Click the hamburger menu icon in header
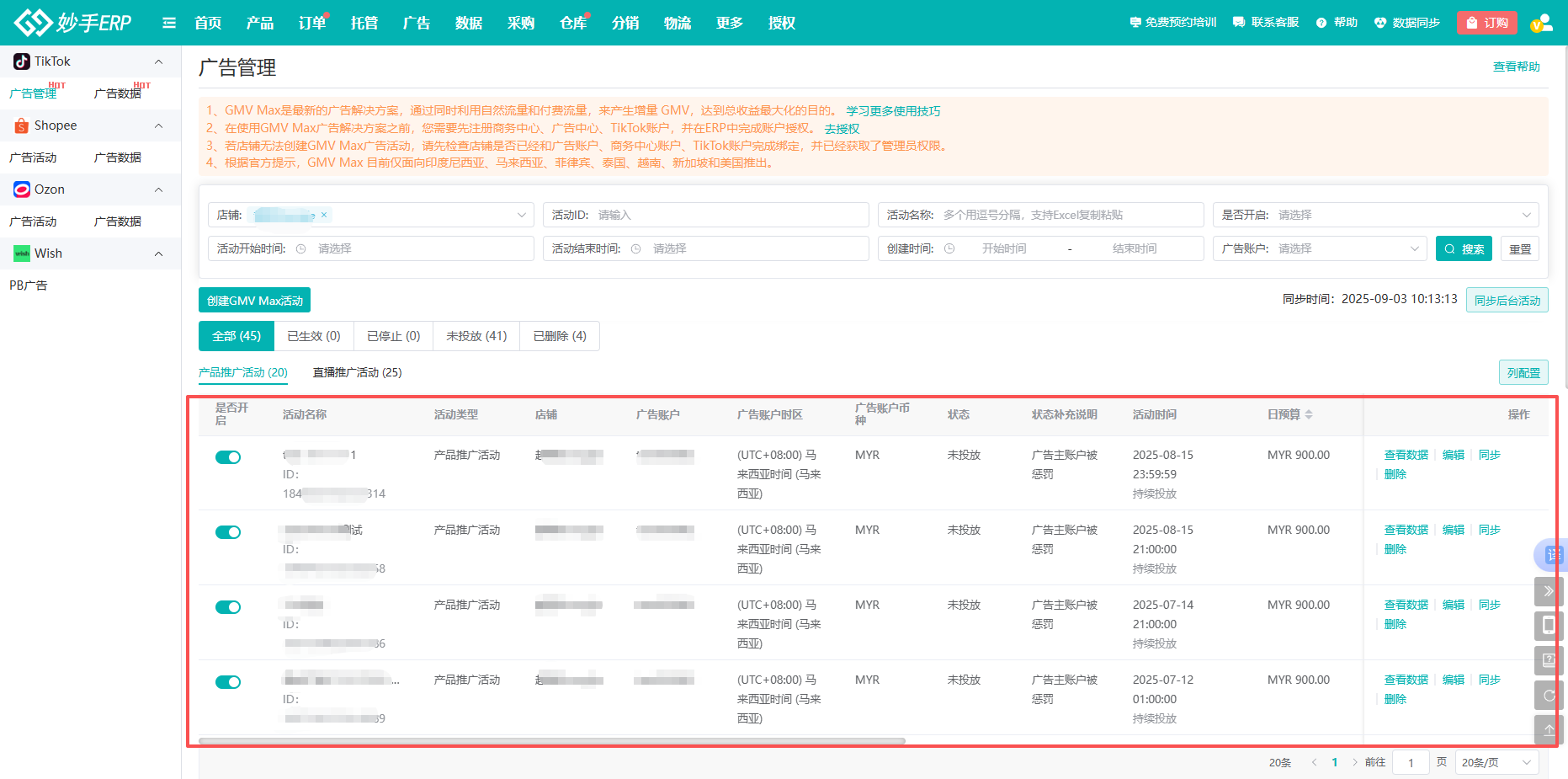 click(169, 23)
